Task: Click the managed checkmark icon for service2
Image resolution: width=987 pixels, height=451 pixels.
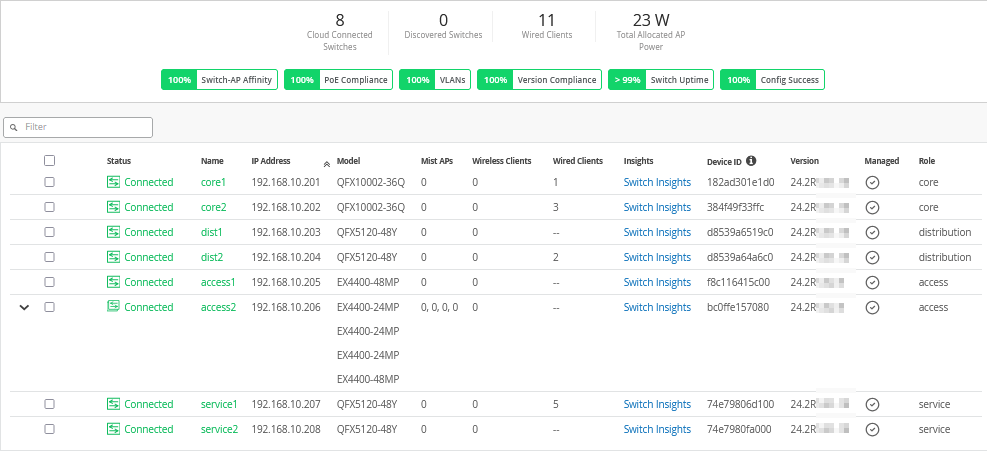Action: 872,429
